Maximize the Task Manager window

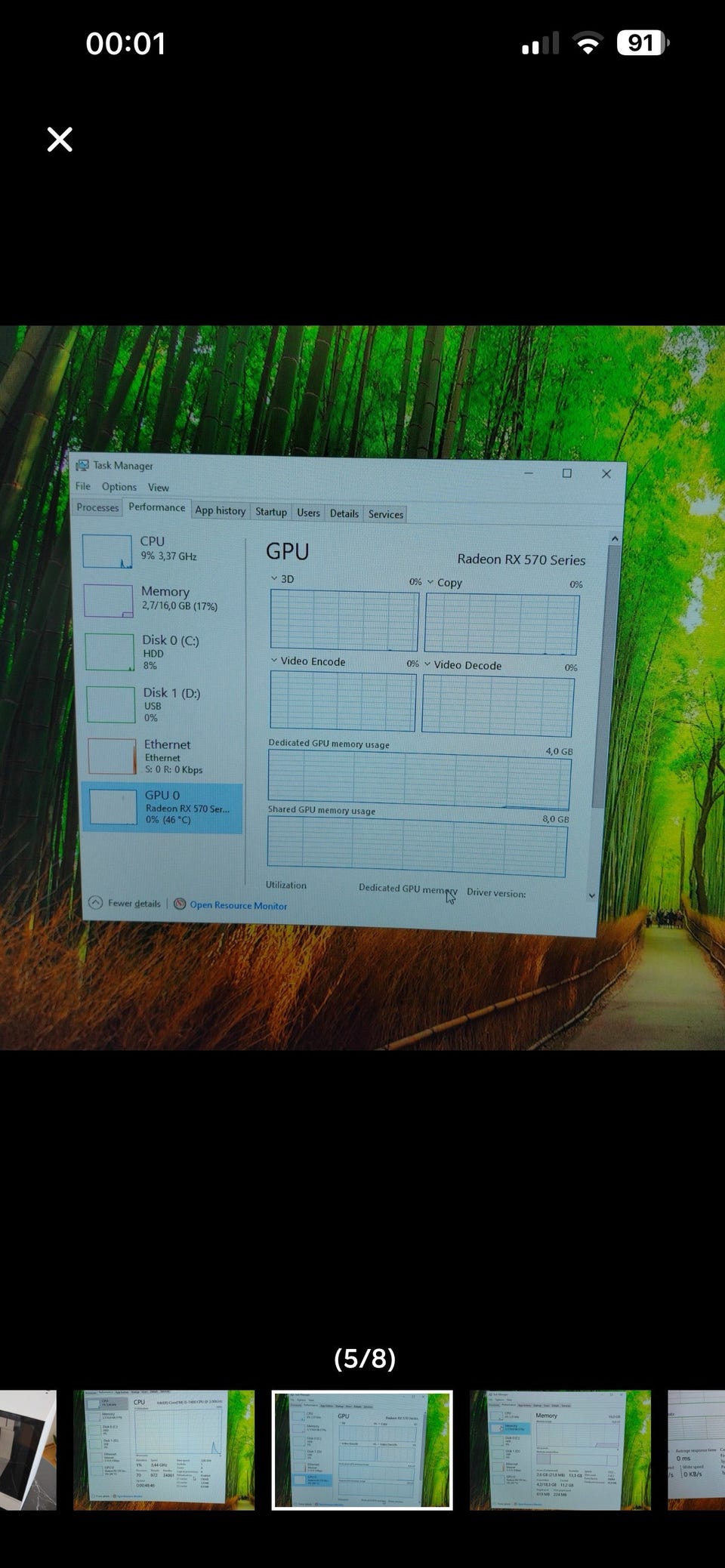[x=567, y=473]
